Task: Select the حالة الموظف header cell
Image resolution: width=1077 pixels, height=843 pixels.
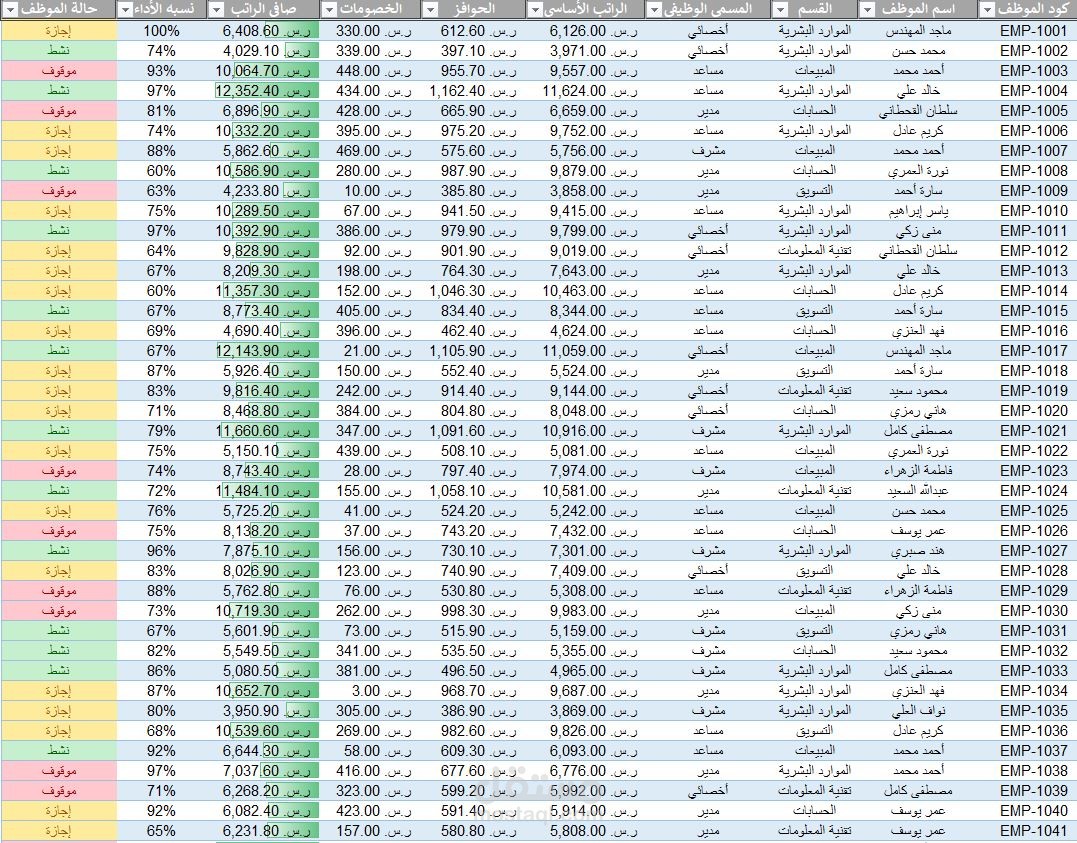Action: [58, 10]
